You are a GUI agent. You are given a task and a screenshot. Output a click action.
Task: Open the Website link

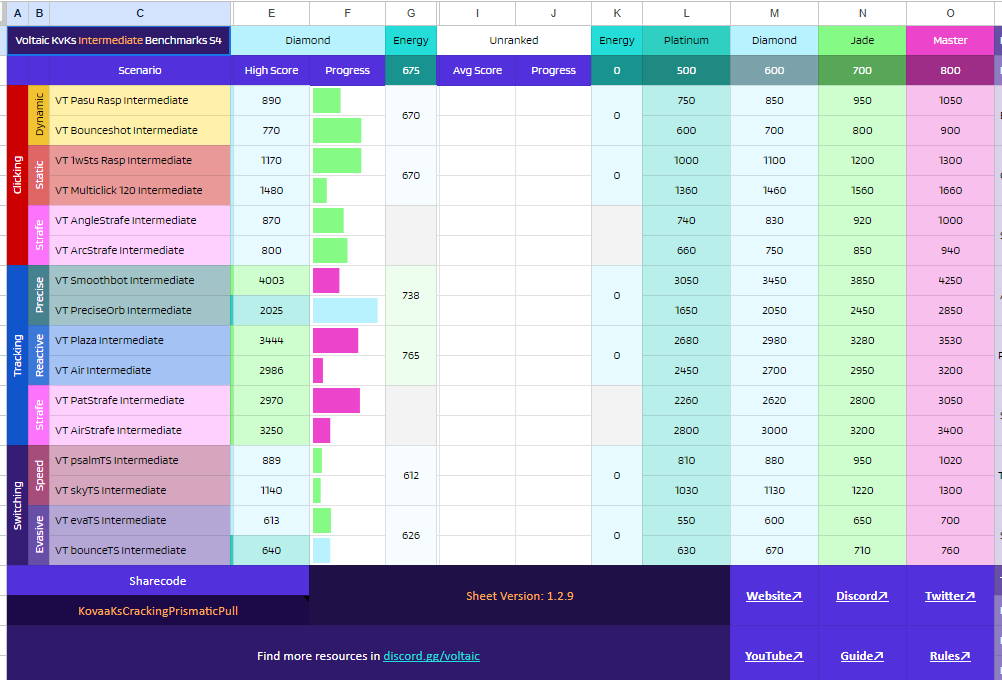point(774,596)
